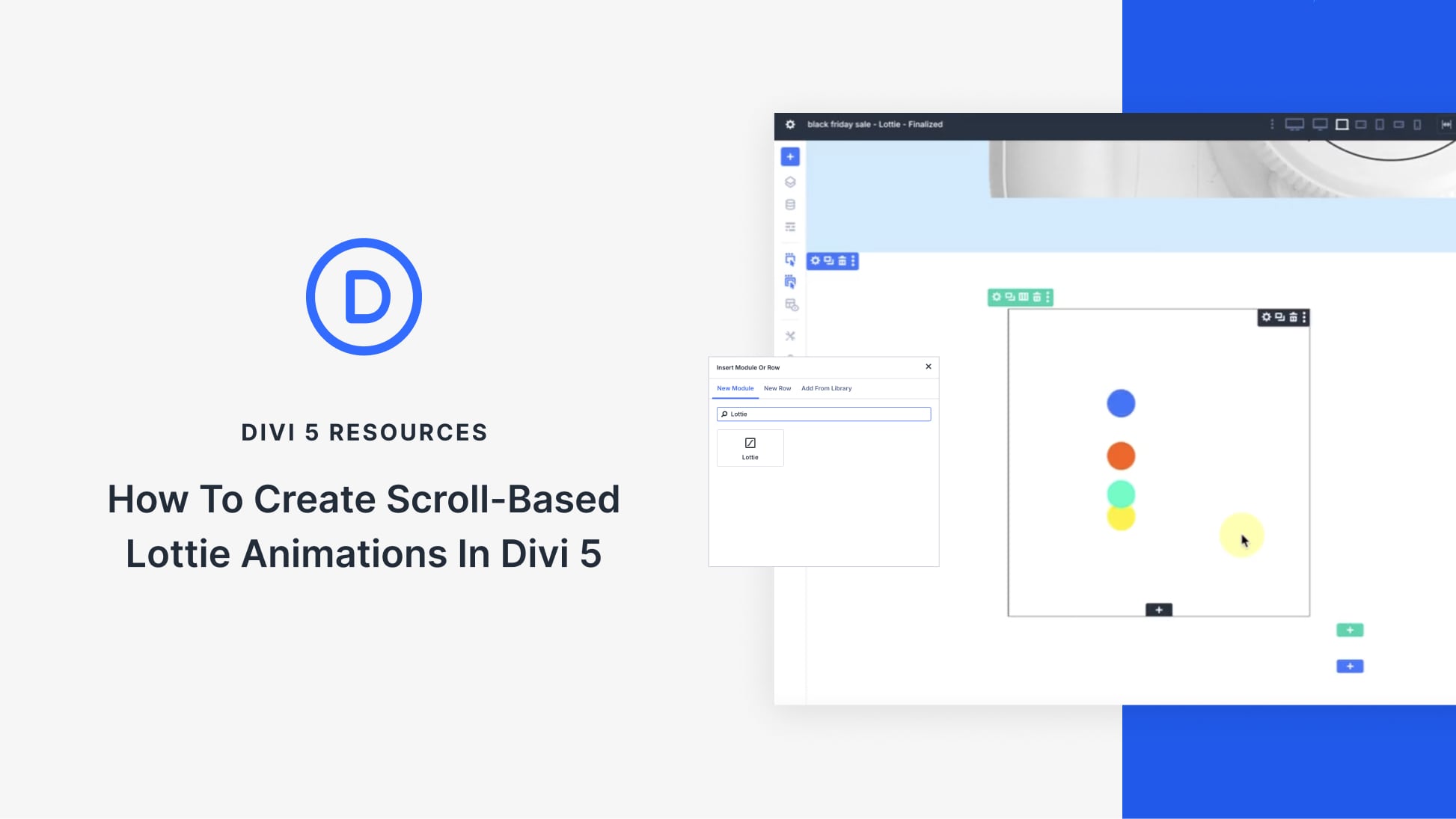
Task: Switch preview to phone view
Action: tap(1418, 125)
